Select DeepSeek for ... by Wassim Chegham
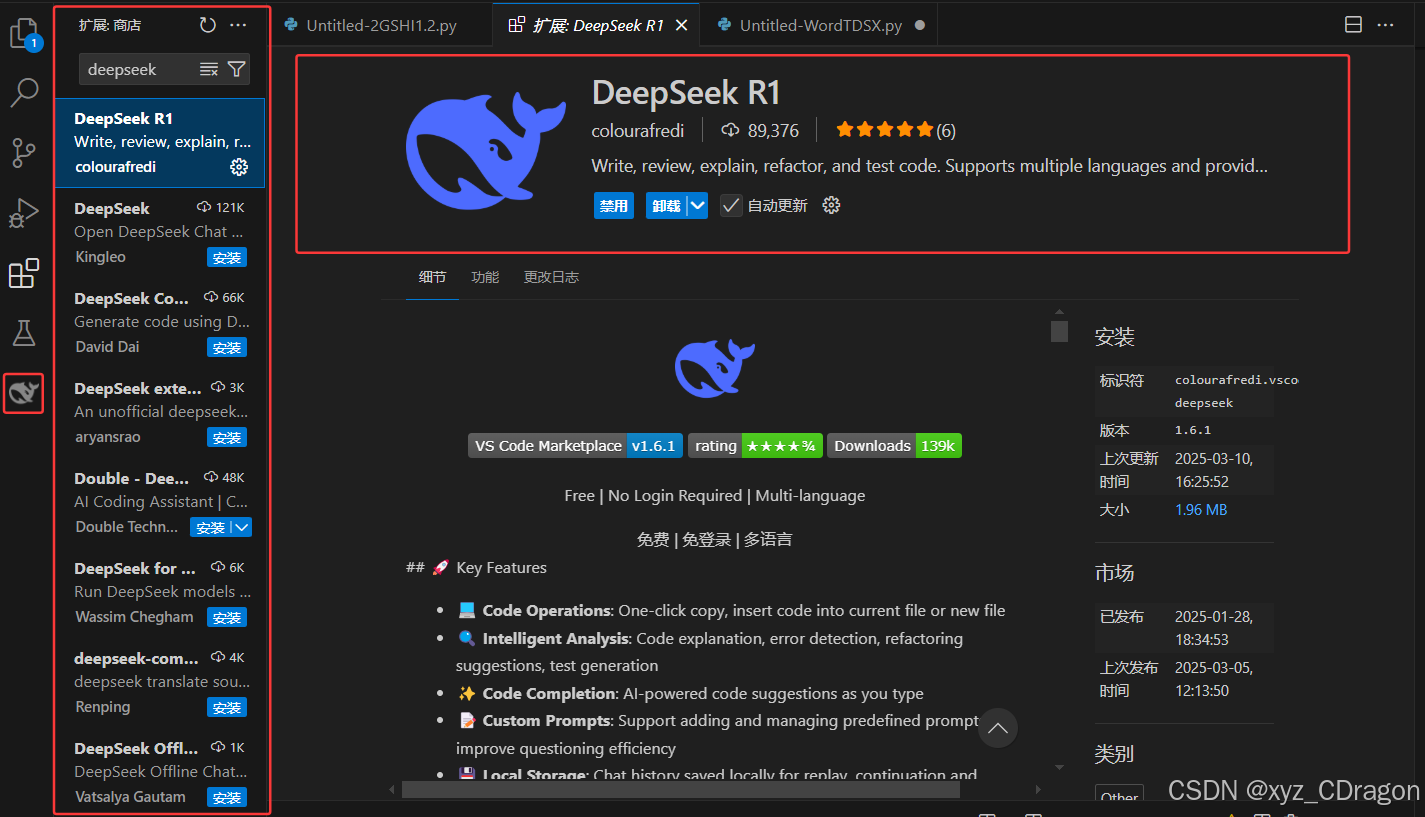The image size is (1425, 817). coord(160,593)
